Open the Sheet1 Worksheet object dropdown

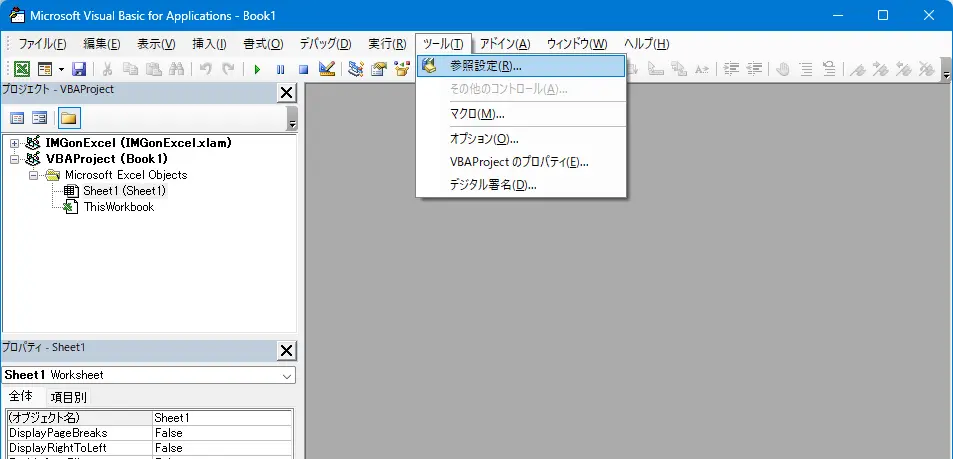tap(288, 375)
